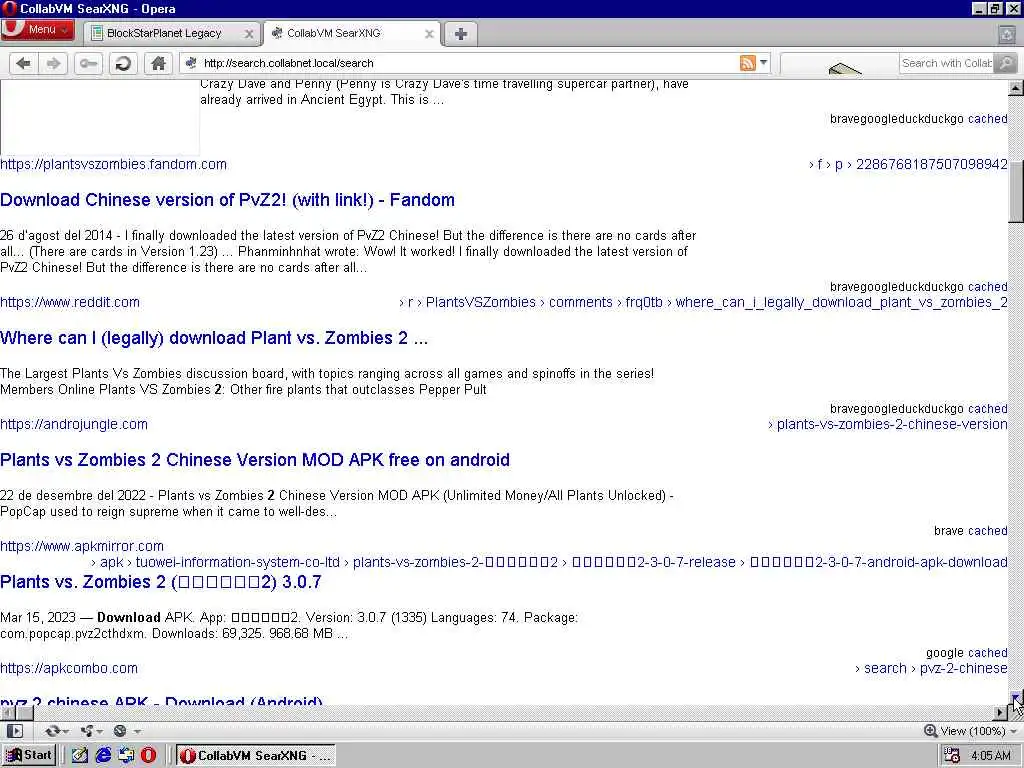Go to the Home page icon
Image resolution: width=1024 pixels, height=768 pixels.
158,63
